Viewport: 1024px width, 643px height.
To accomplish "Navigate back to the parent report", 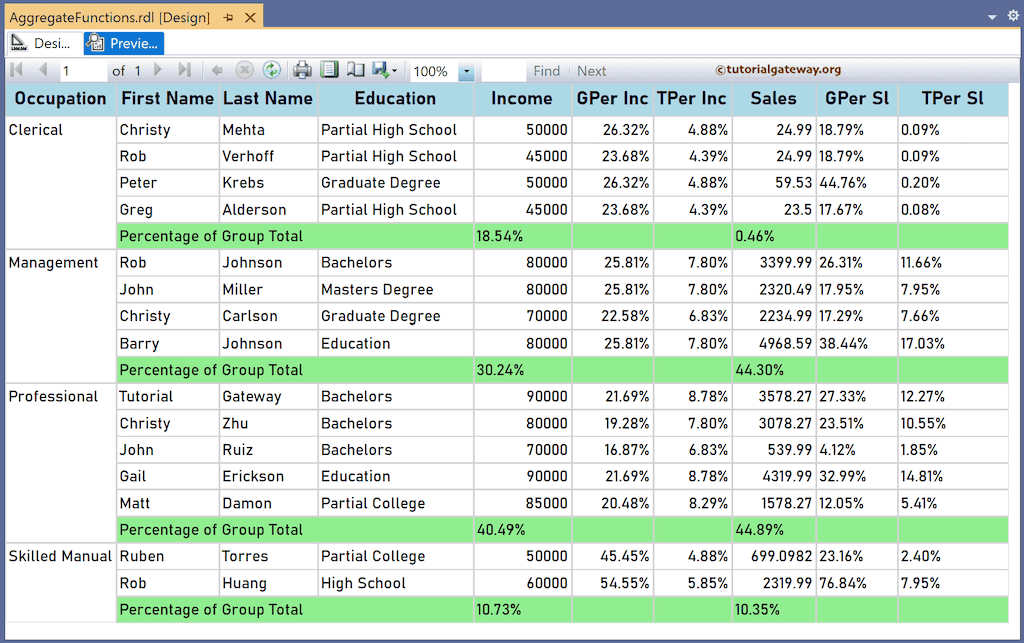I will (220, 71).
